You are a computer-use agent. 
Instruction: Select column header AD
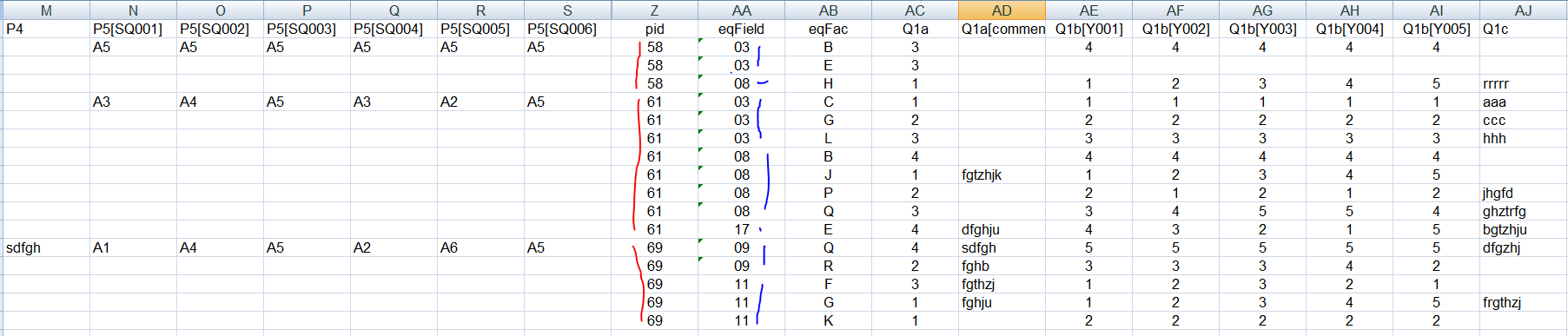1002,10
